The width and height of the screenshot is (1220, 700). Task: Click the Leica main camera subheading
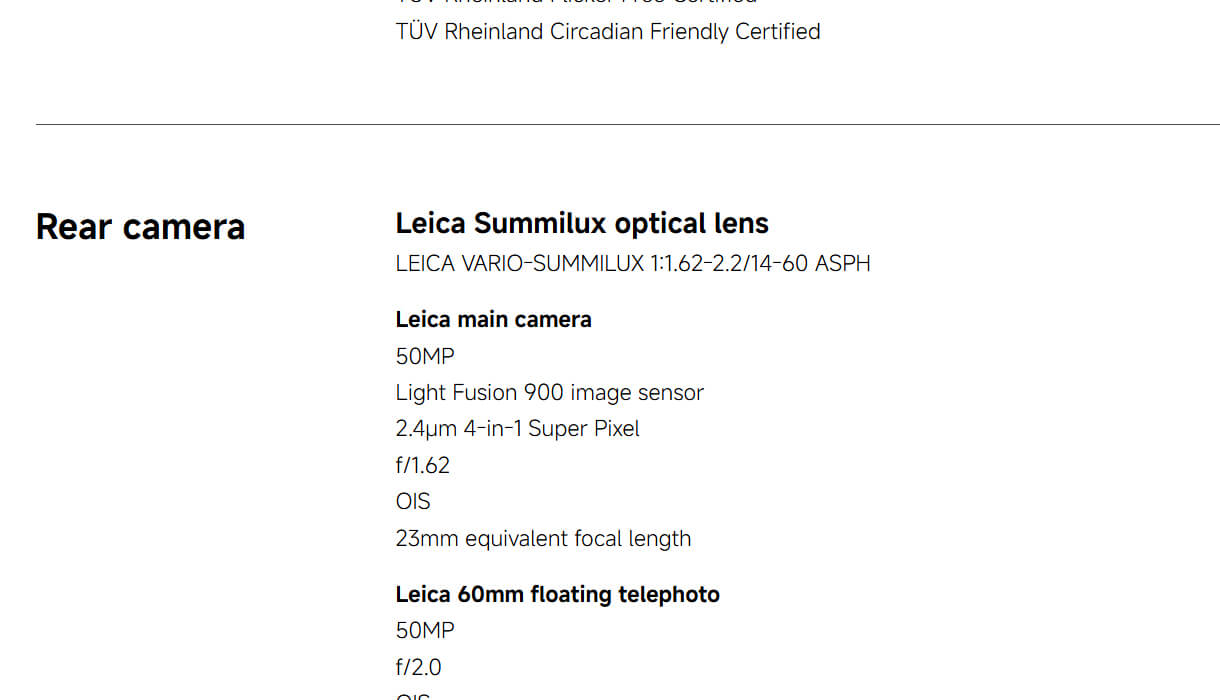pos(493,320)
